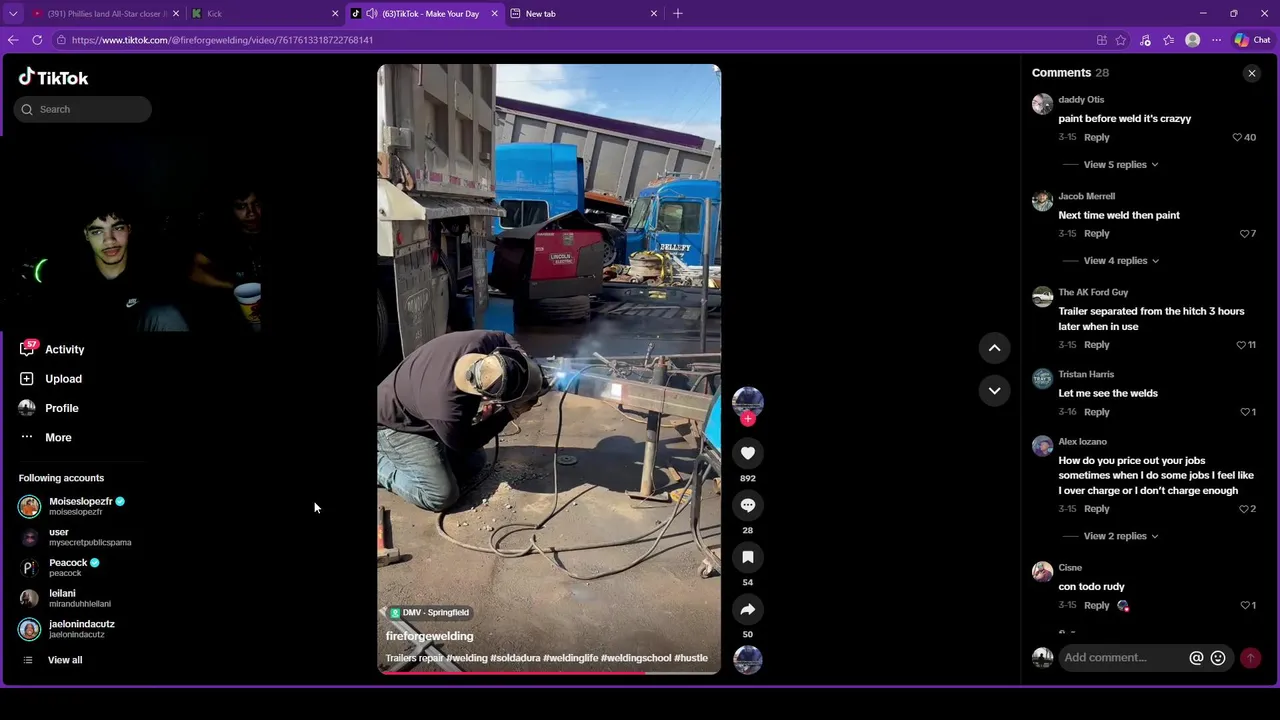Image resolution: width=1280 pixels, height=720 pixels.
Task: Open user mysecretpublicspama account
Action: [x=75, y=537]
